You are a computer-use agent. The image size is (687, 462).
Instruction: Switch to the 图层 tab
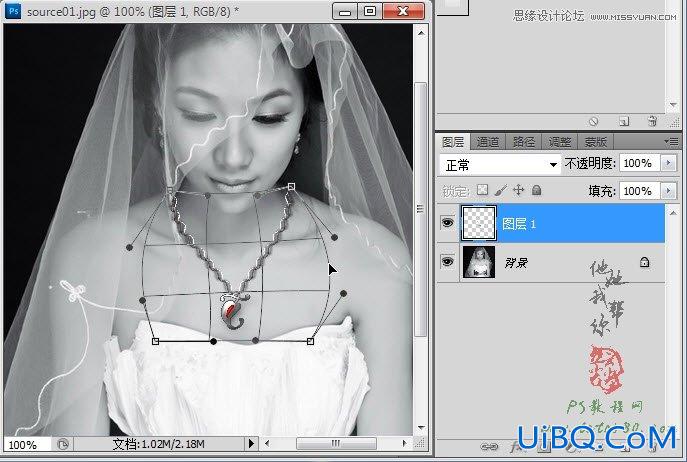(453, 142)
